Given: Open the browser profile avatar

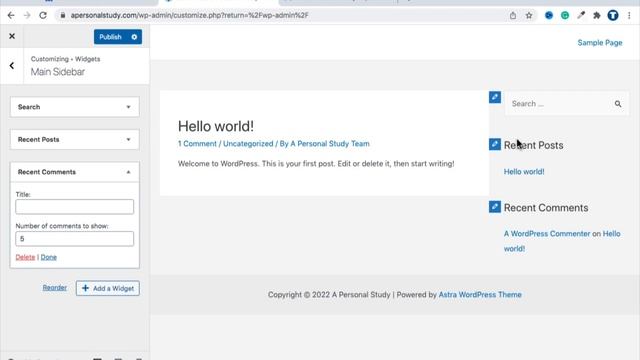Looking at the screenshot, I should [613, 16].
